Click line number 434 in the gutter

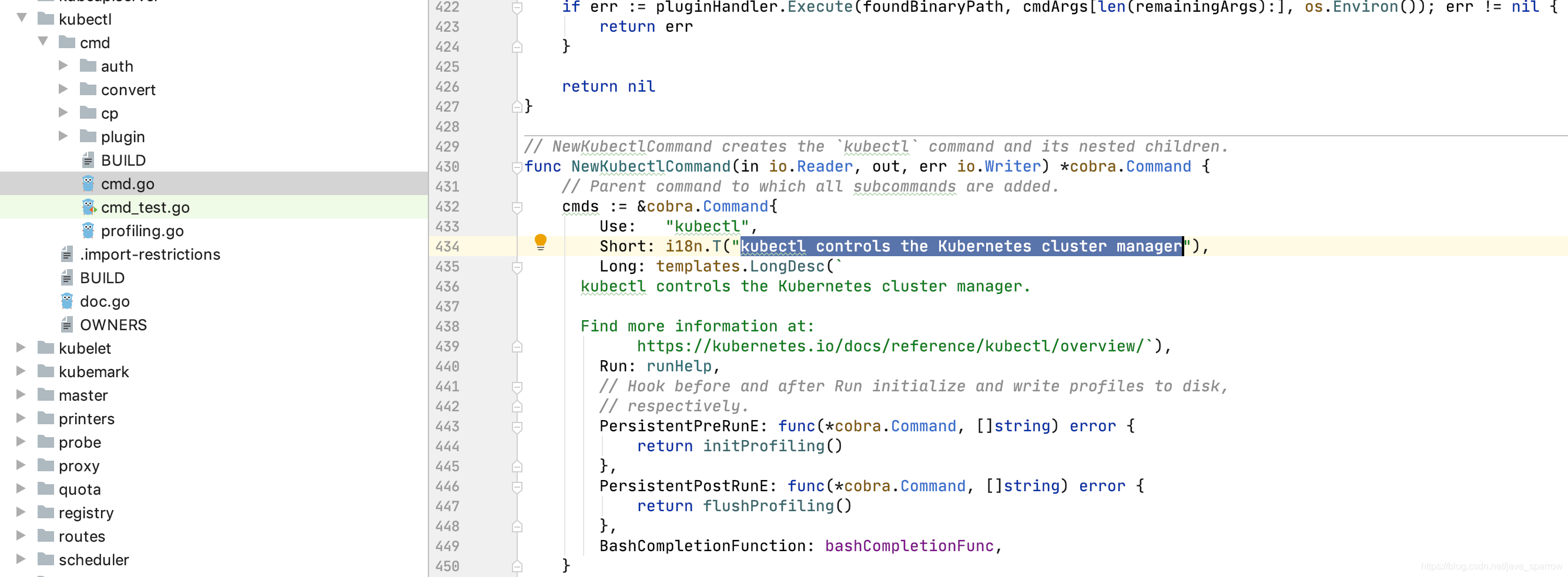447,247
